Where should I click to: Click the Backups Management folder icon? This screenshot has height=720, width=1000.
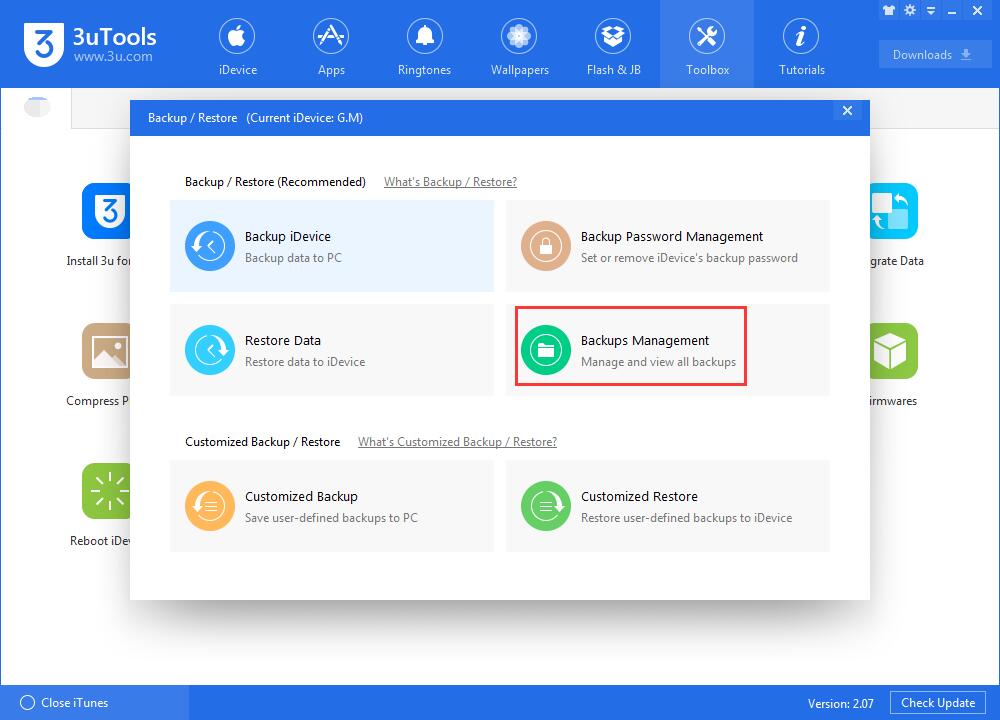[x=545, y=349]
